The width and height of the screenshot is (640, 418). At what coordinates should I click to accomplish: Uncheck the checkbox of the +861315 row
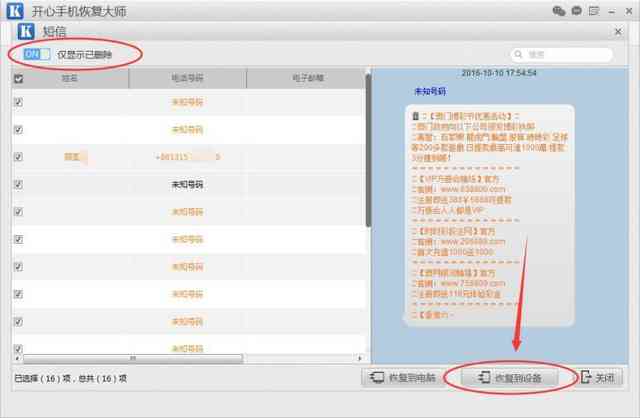click(18, 157)
